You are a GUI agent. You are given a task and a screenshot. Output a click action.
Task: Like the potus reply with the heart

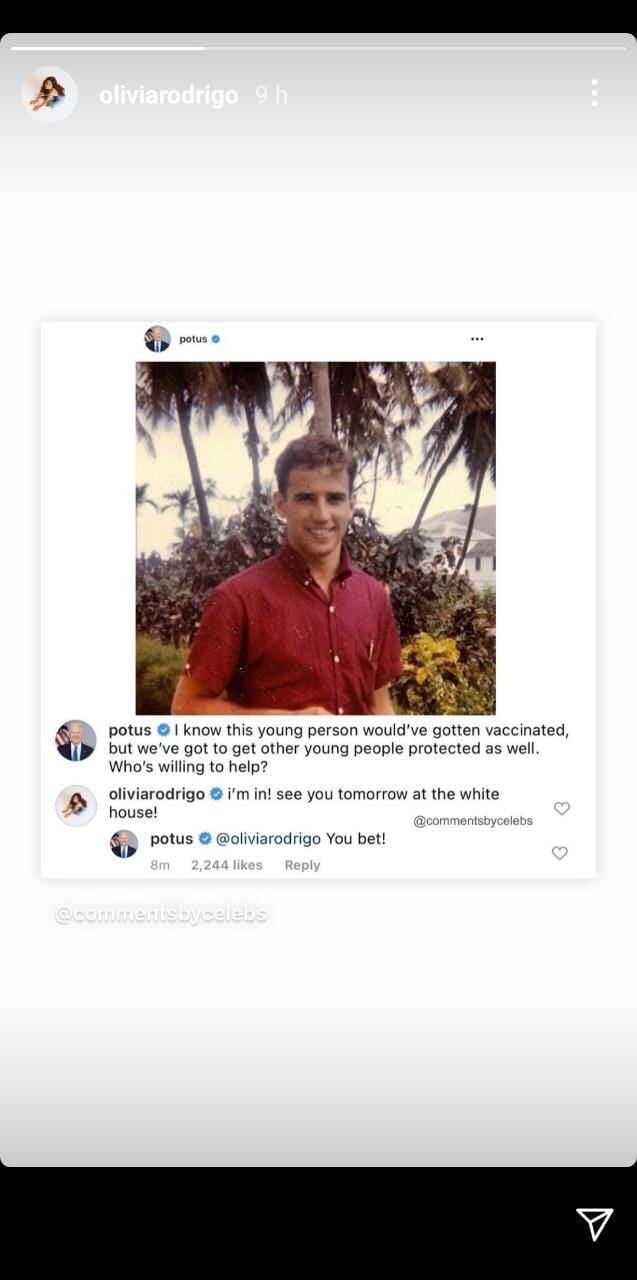(560, 853)
